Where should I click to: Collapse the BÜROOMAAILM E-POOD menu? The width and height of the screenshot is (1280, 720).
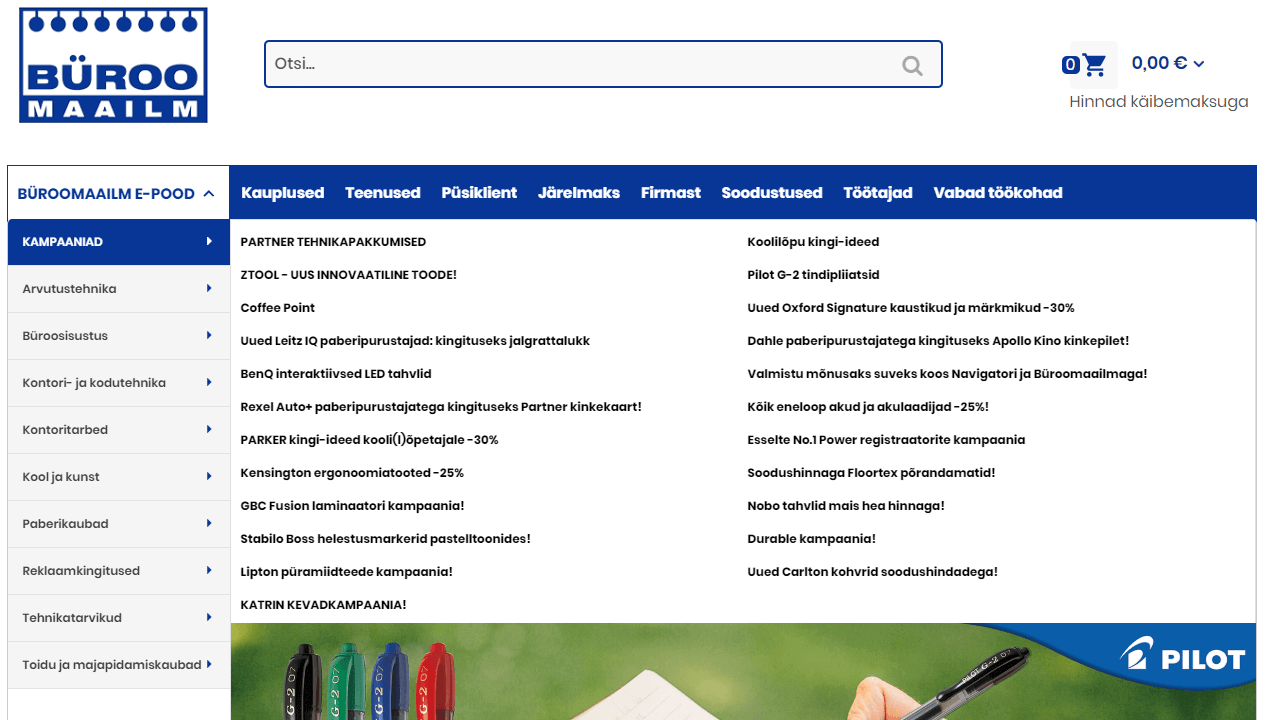pyautogui.click(x=118, y=193)
